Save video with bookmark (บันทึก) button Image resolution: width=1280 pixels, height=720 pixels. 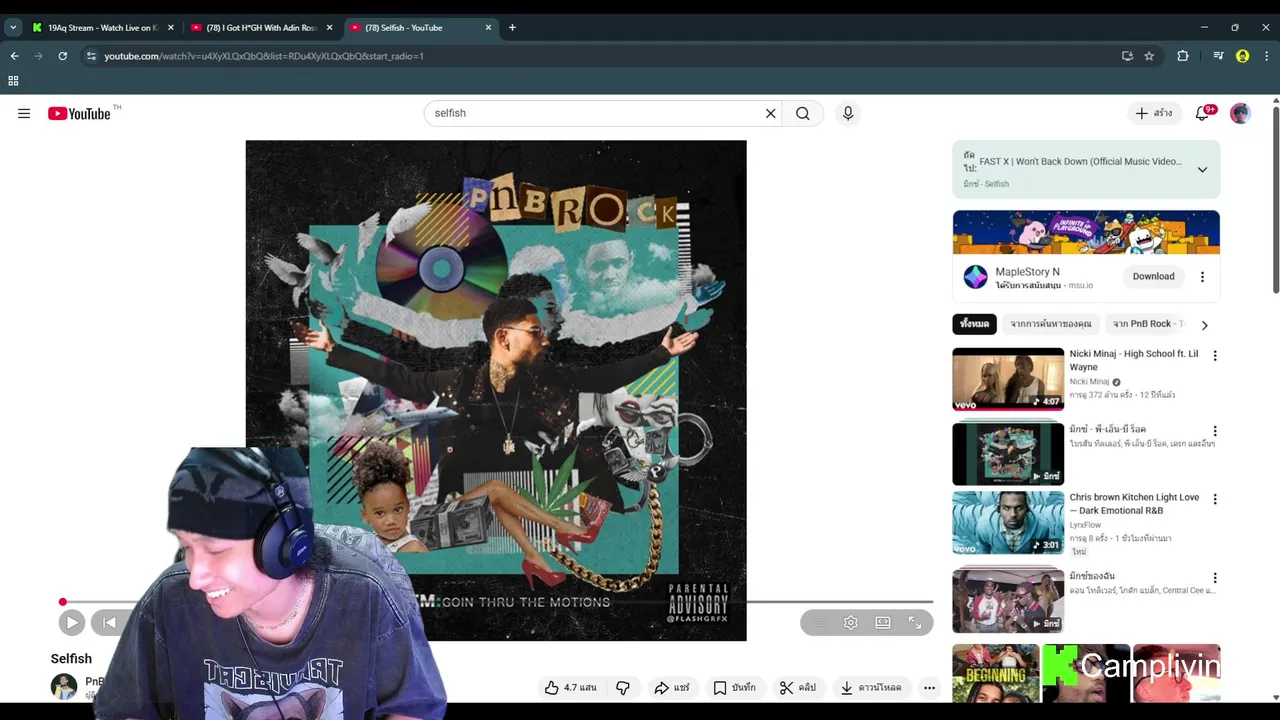click(735, 687)
